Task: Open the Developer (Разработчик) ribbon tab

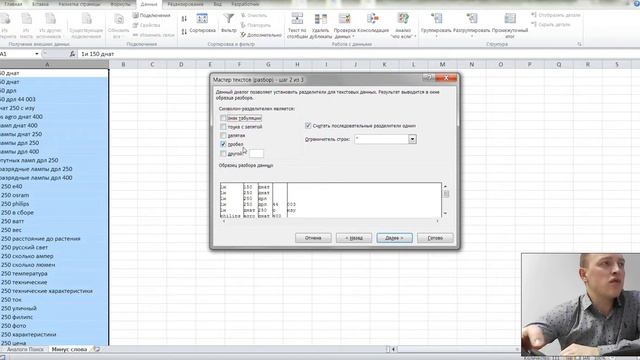Action: (245, 4)
